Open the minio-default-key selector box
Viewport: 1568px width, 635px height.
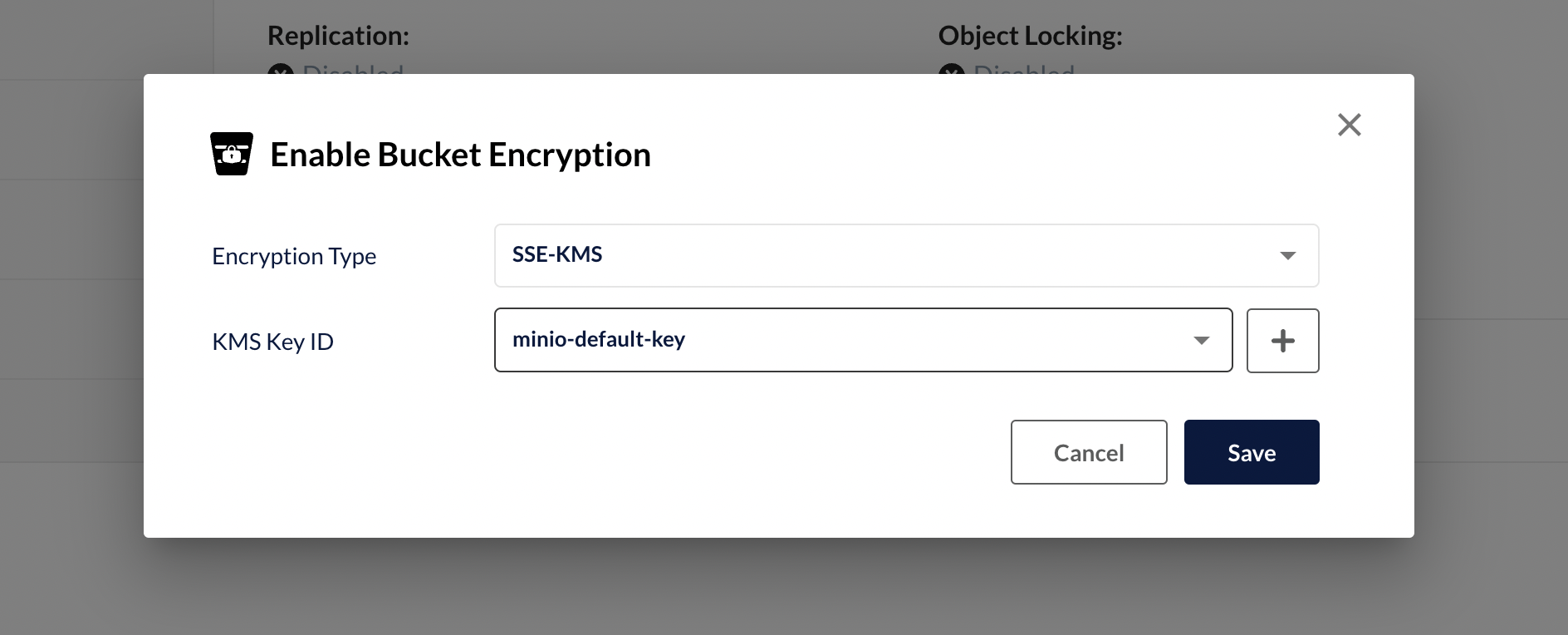(x=862, y=340)
